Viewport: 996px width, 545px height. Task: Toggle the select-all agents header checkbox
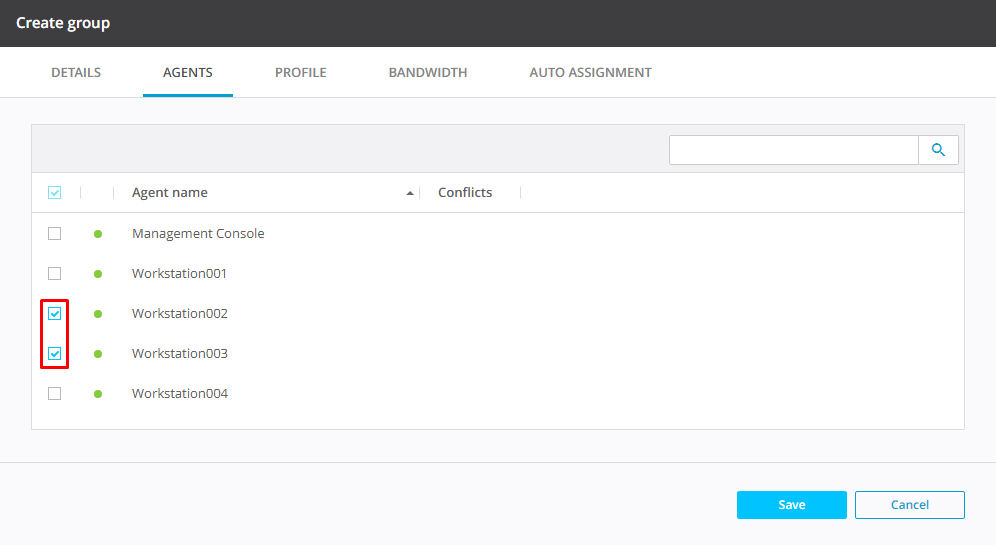(55, 193)
